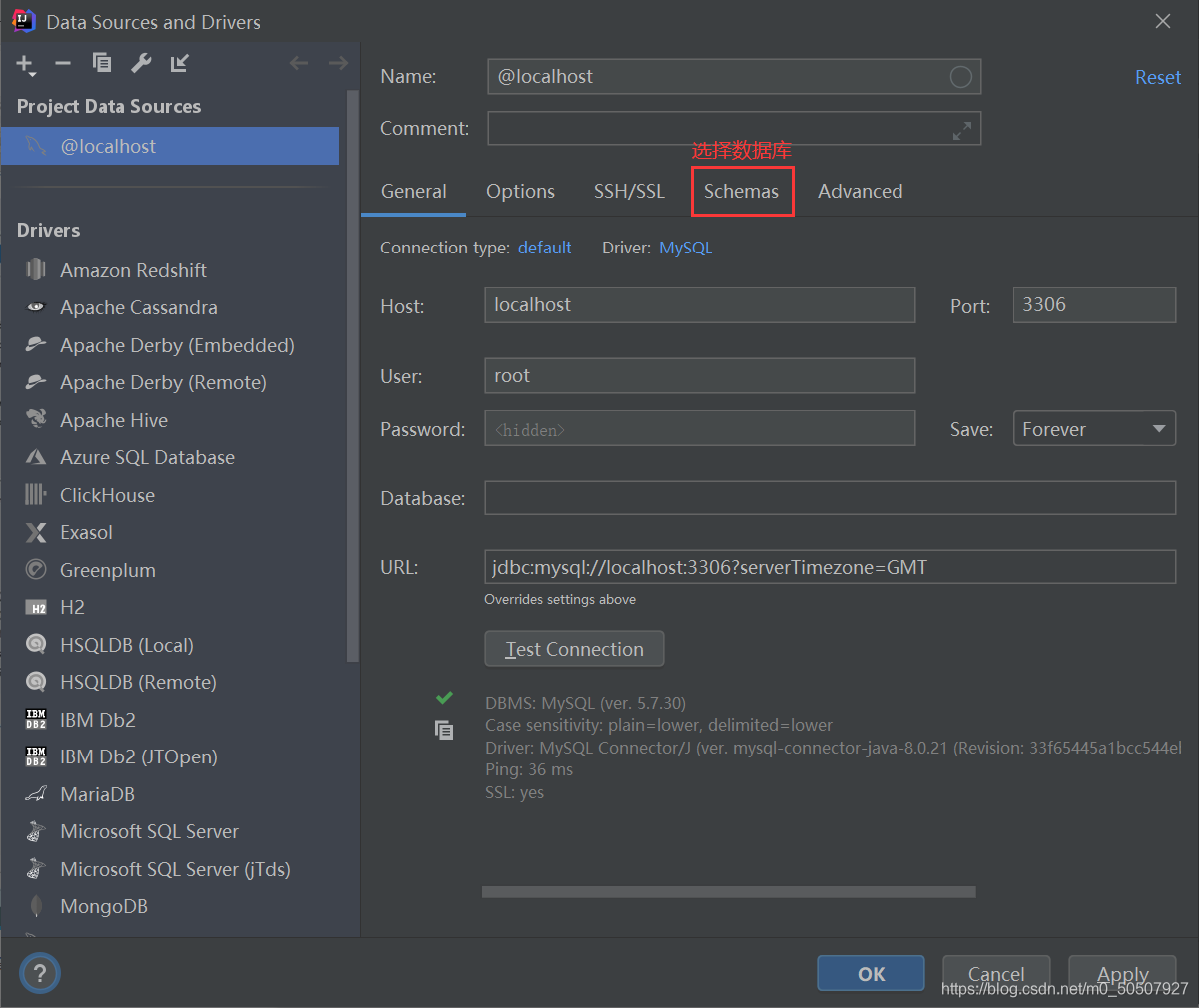Change connection type via default link
This screenshot has height=1008, width=1199.
point(544,248)
